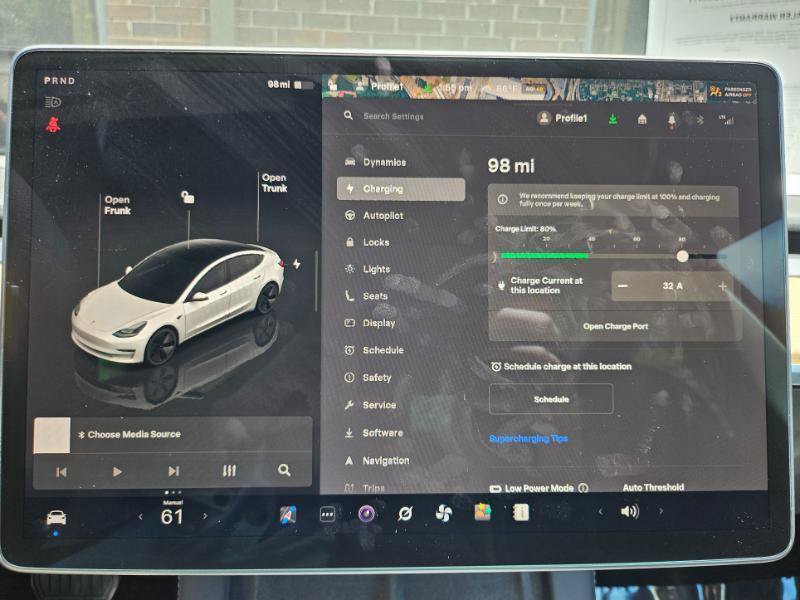
Task: Skip to previous track
Action: point(61,472)
